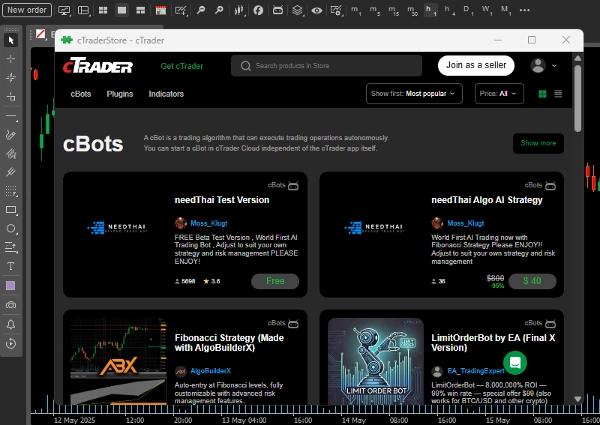
Task: Select m30 timeframe
Action: click(x=412, y=10)
